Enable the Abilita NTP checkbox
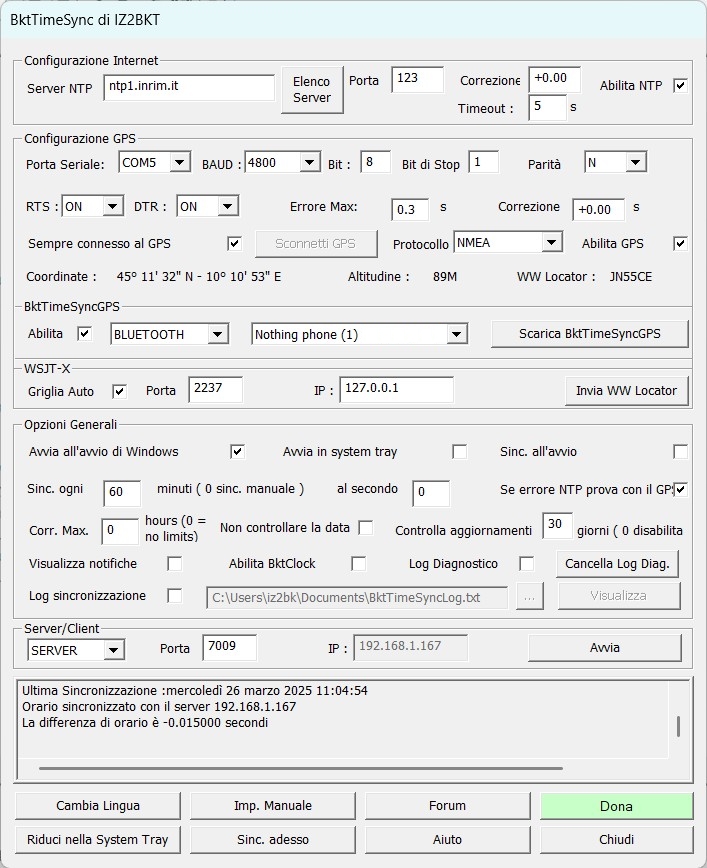707x868 pixels. pyautogui.click(x=680, y=86)
